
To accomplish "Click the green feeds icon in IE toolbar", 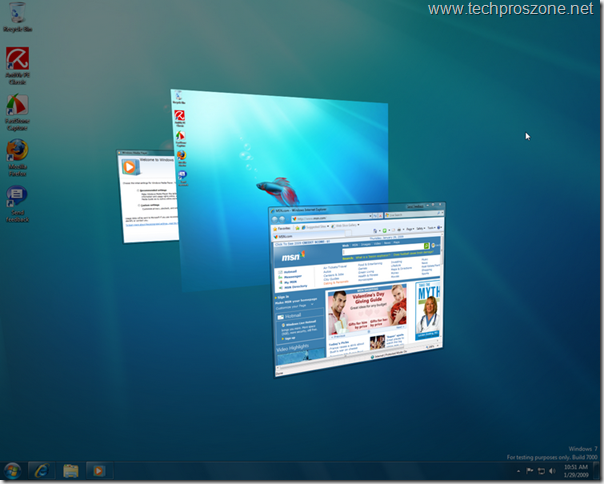I will pyautogui.click(x=384, y=230).
